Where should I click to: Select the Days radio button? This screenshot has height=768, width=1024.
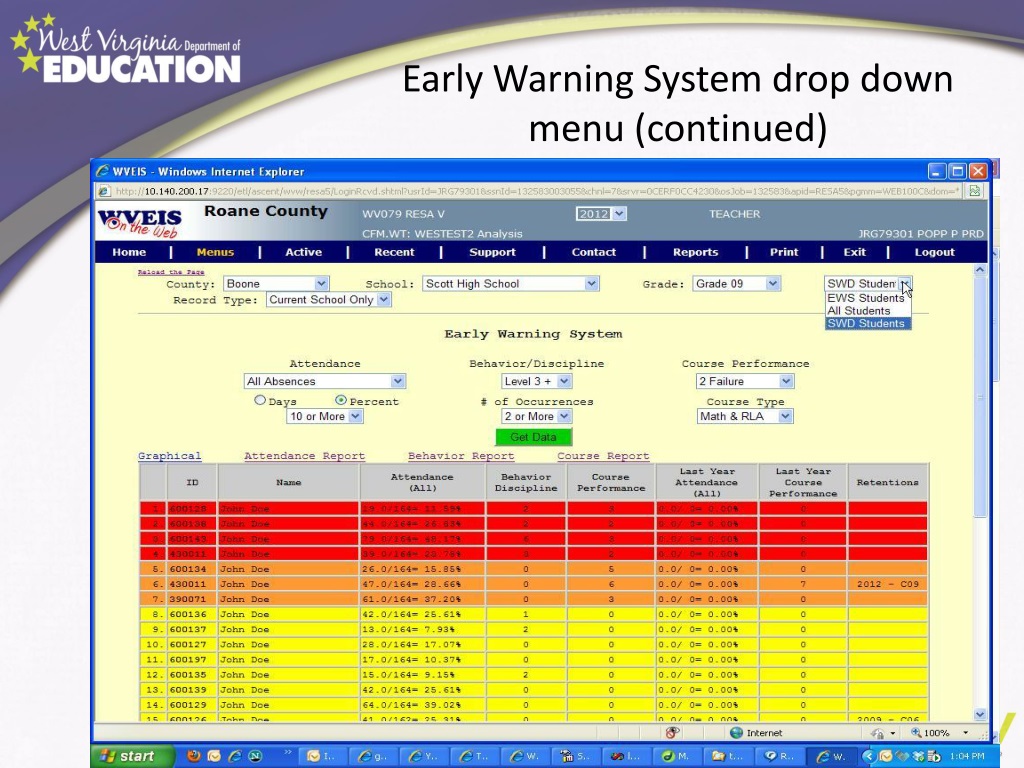(x=260, y=400)
